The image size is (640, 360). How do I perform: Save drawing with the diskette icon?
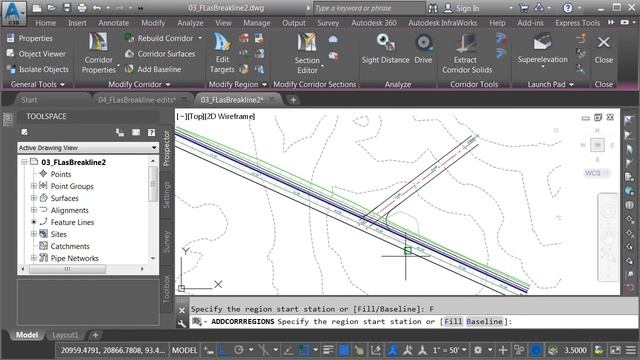[67, 8]
